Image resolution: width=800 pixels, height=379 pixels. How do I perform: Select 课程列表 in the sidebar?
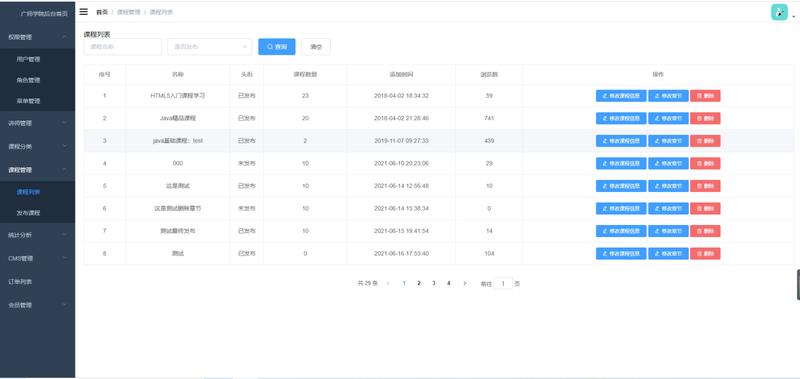point(37,192)
